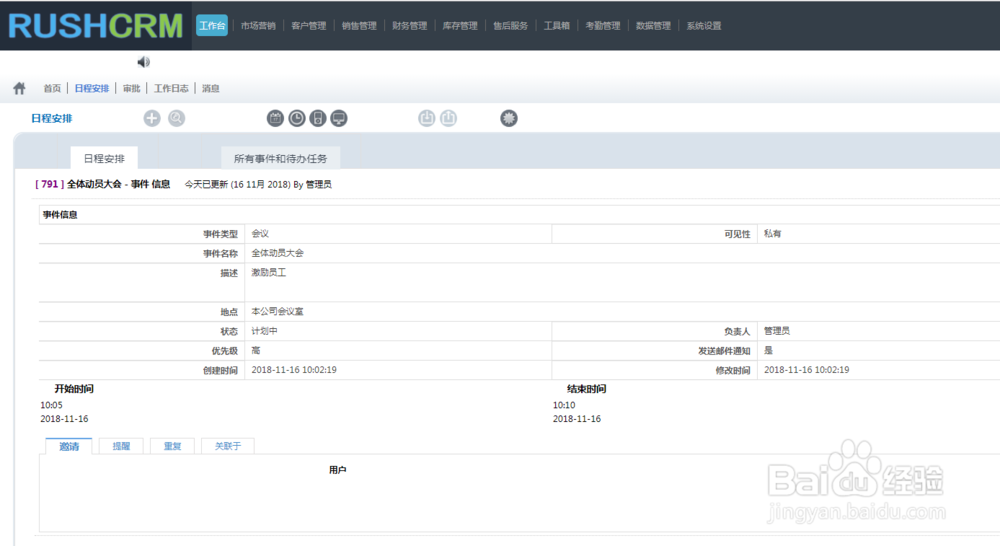Click the speaker announcement icon

click(x=143, y=62)
